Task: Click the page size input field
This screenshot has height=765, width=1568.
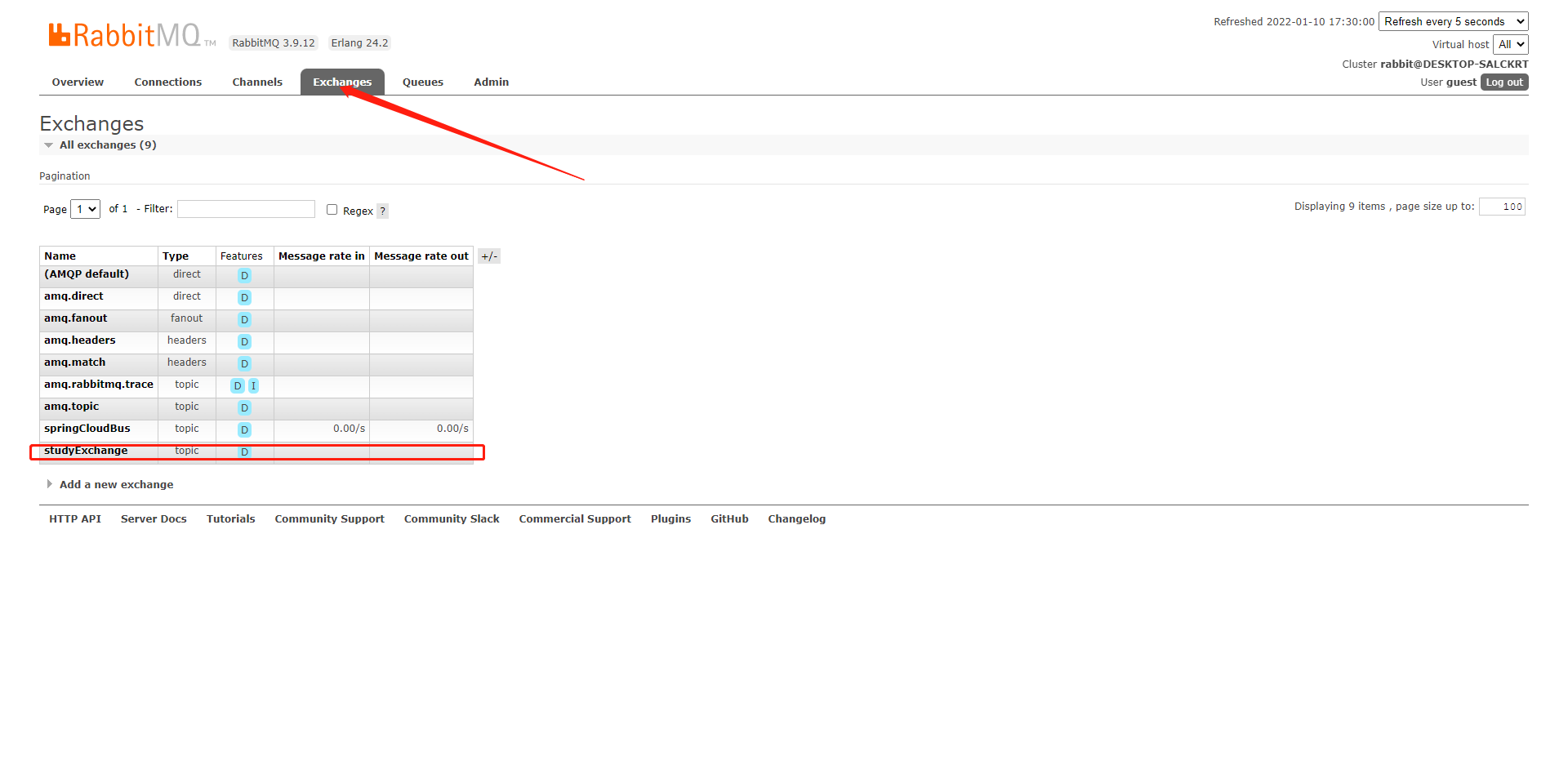Action: coord(1502,207)
